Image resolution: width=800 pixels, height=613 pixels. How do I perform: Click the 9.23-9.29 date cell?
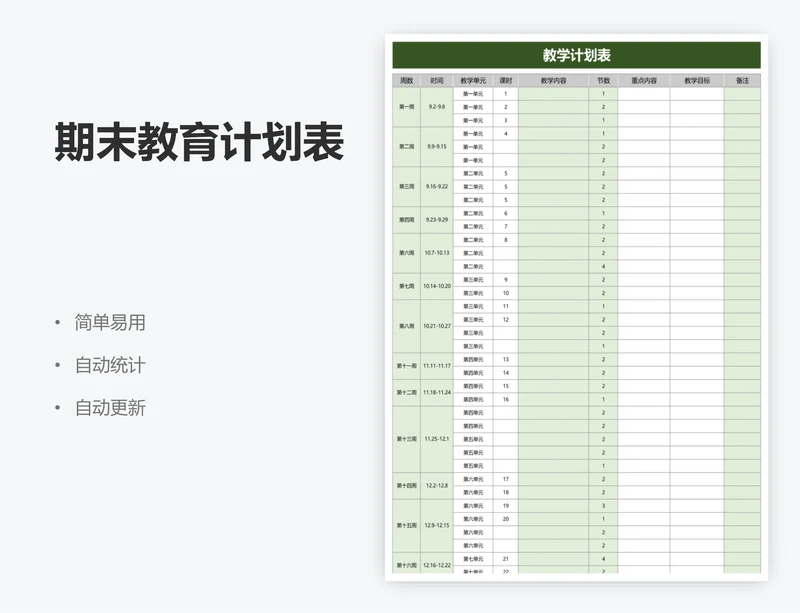437,220
